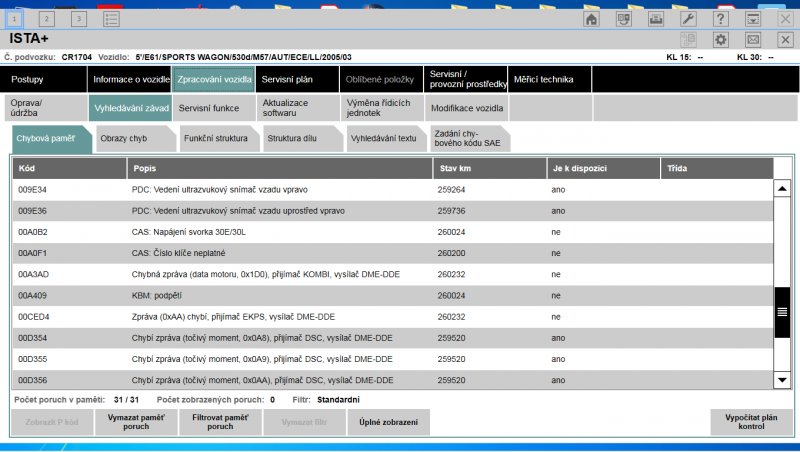This screenshot has height=452, width=800.
Task: Select Oprava/údržba submenu
Action: [x=46, y=108]
